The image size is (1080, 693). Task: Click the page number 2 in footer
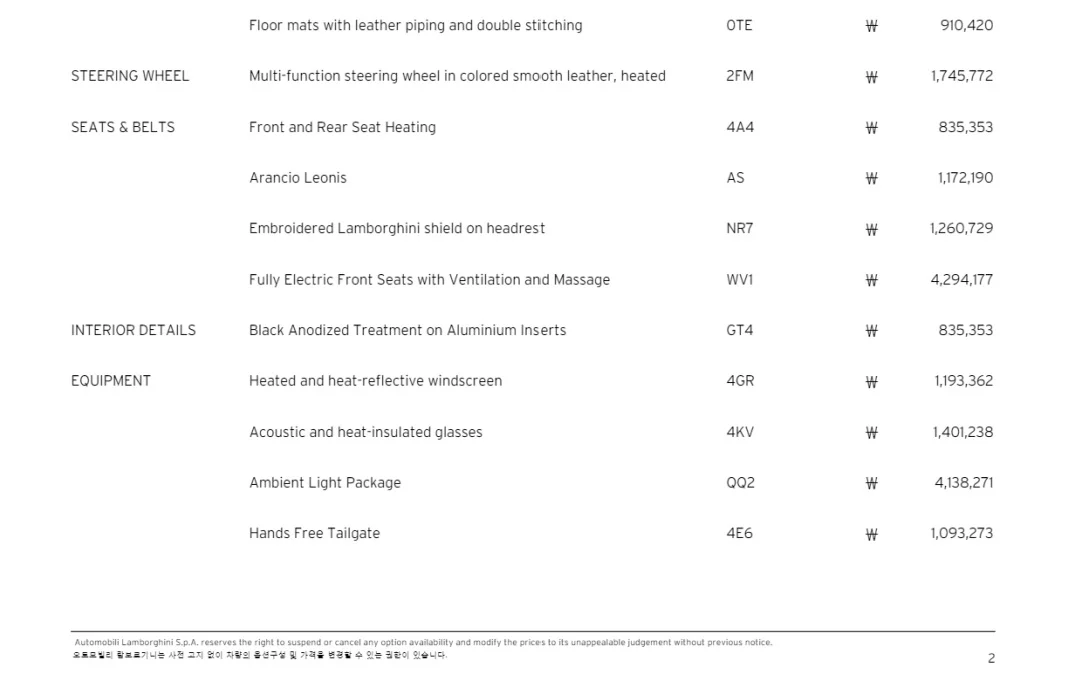tap(991, 658)
